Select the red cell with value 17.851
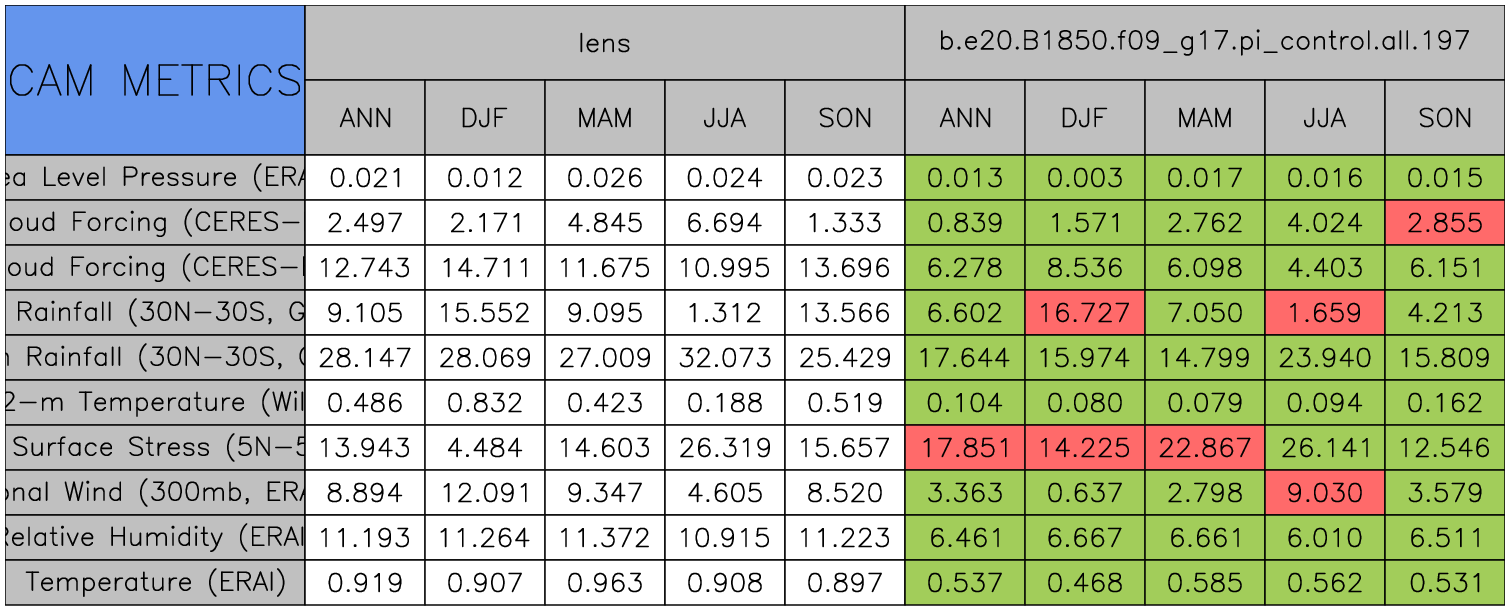The height and width of the screenshot is (611, 1510). point(965,448)
